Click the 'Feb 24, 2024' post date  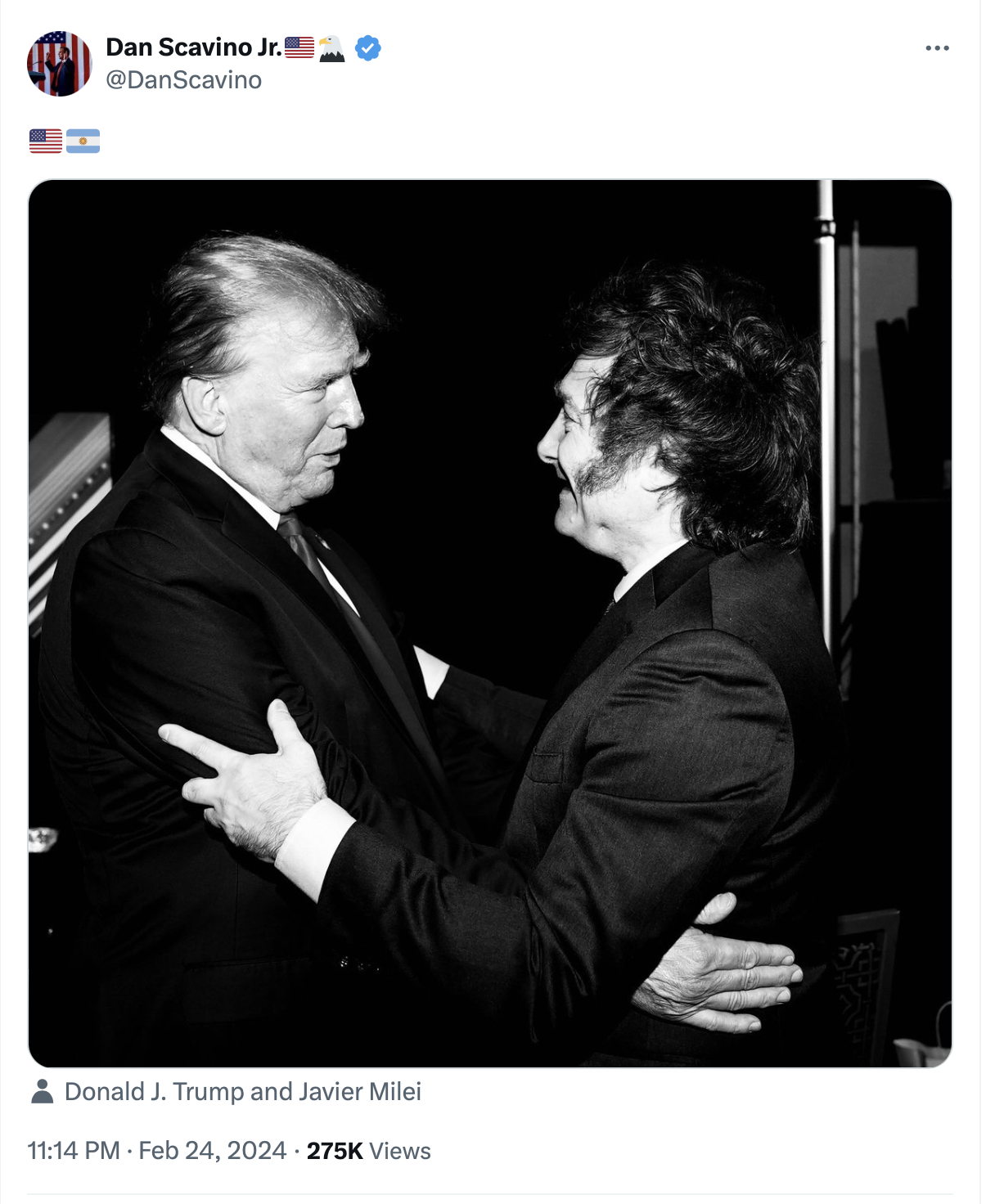pyautogui.click(x=213, y=1151)
